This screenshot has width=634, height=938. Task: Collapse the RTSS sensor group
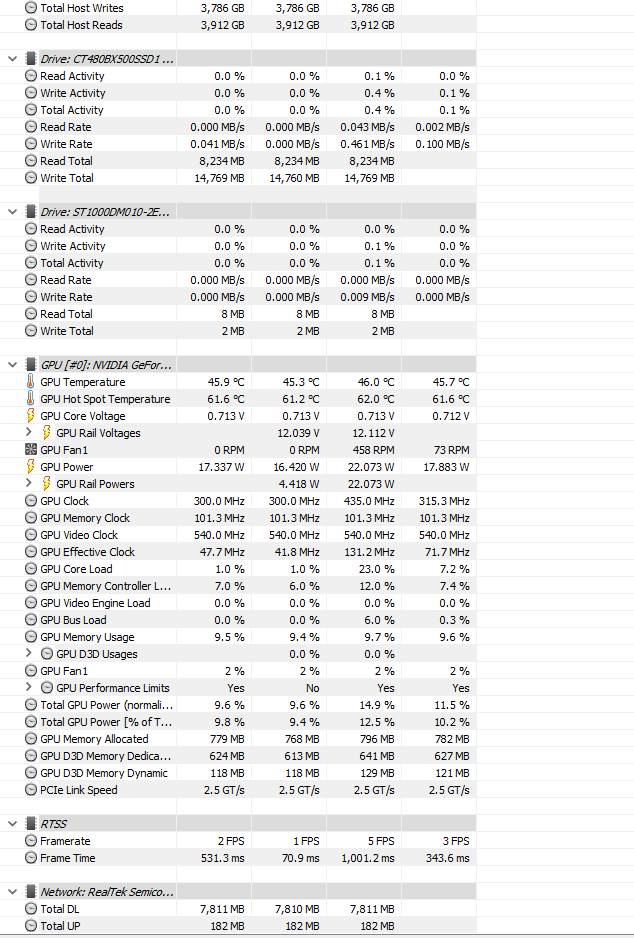point(12,824)
